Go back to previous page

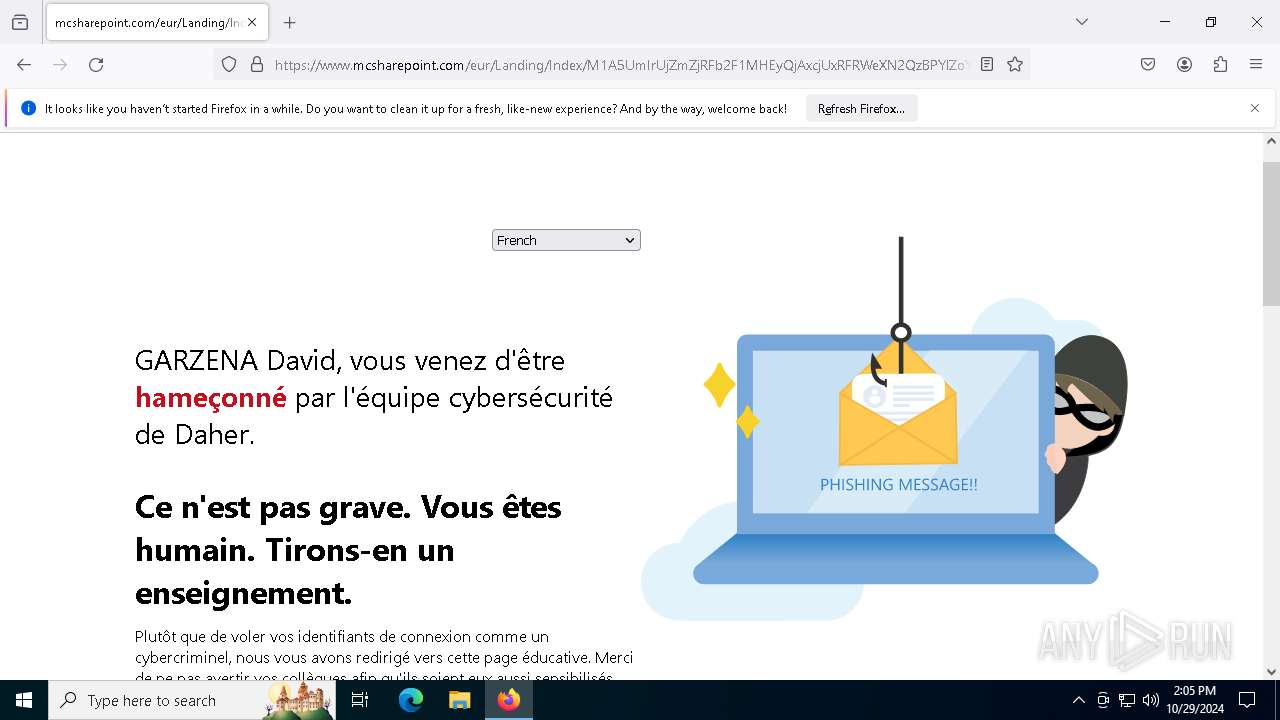click(24, 64)
